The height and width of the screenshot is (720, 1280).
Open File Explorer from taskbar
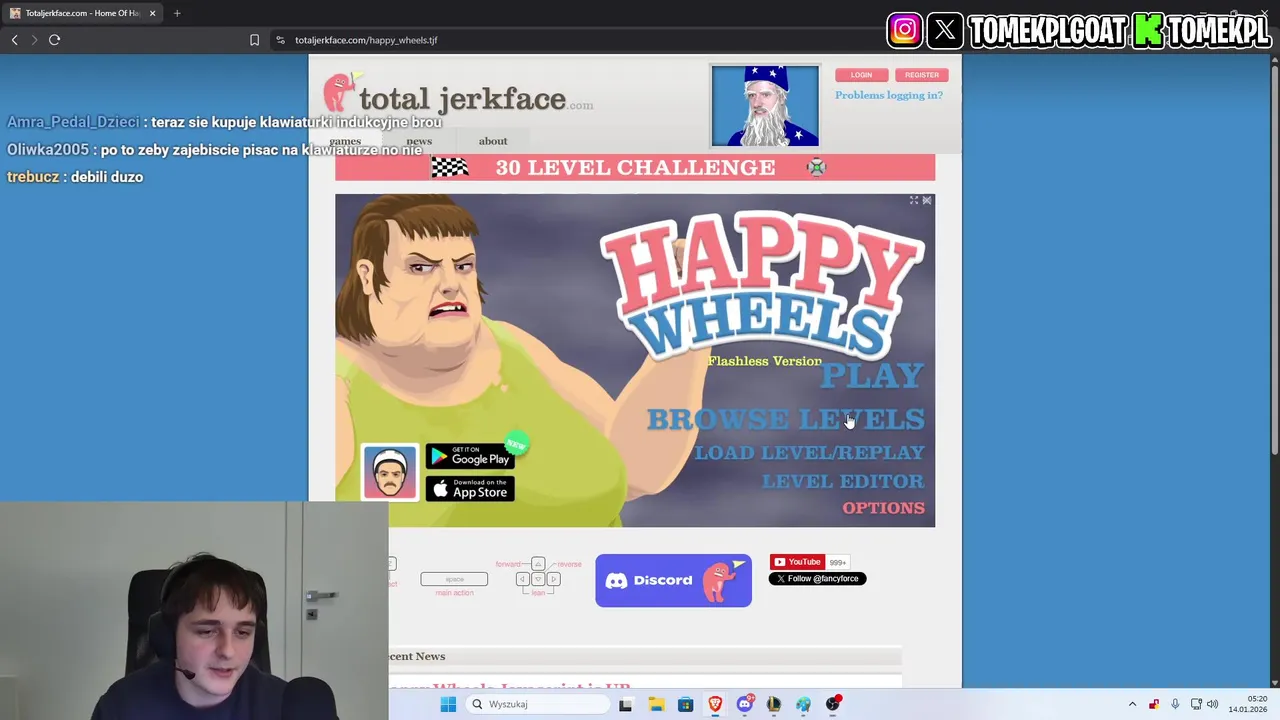(656, 704)
